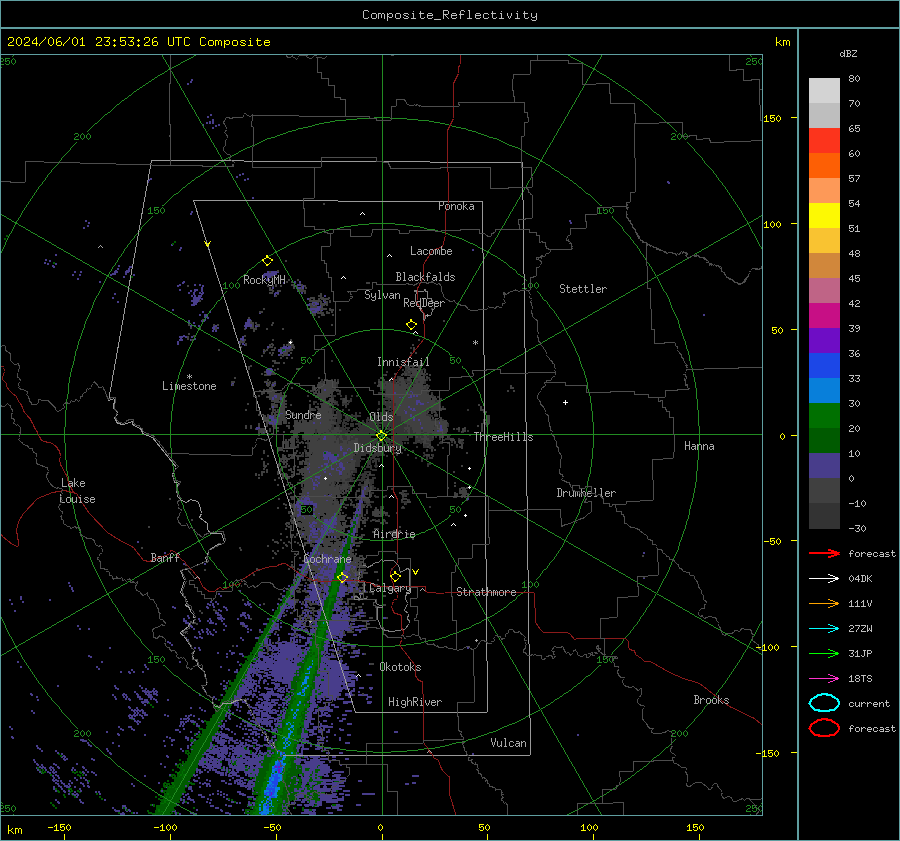The image size is (900, 841).
Task: Click the Airdrie city label
Action: 394,534
